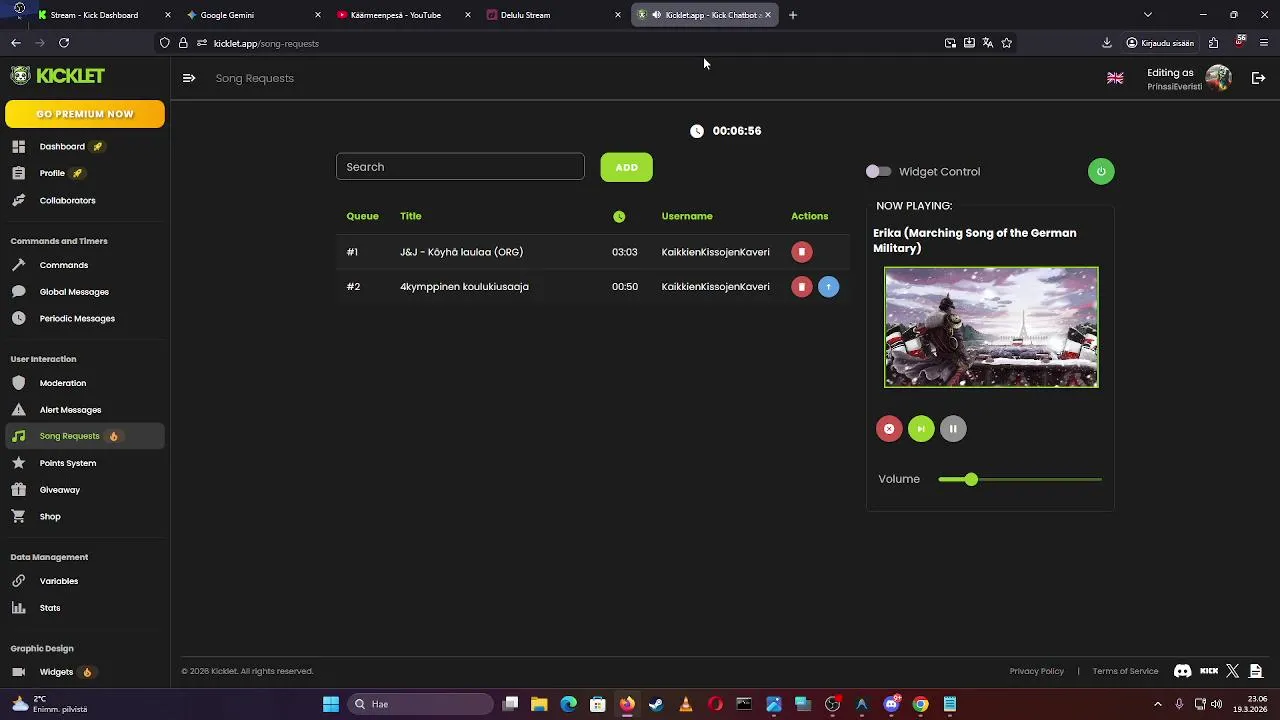List all tabs dropdown arrow
This screenshot has height=720, width=1280.
tap(1148, 15)
